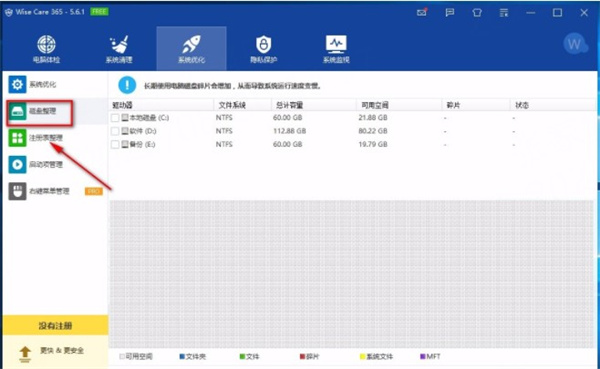The image size is (600, 369).
Task: Open the feedback chat bubble icon
Action: click(x=450, y=13)
